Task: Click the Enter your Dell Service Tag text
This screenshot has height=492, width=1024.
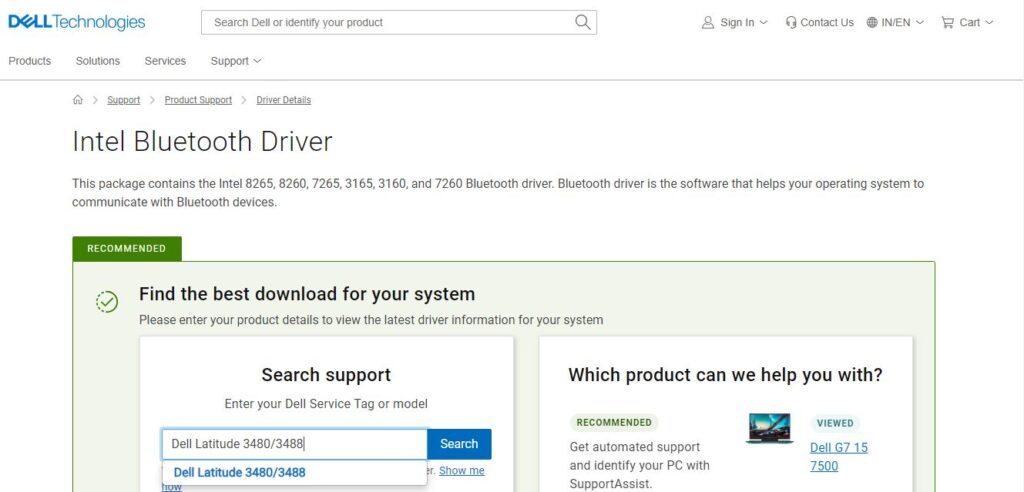Action: 326,404
